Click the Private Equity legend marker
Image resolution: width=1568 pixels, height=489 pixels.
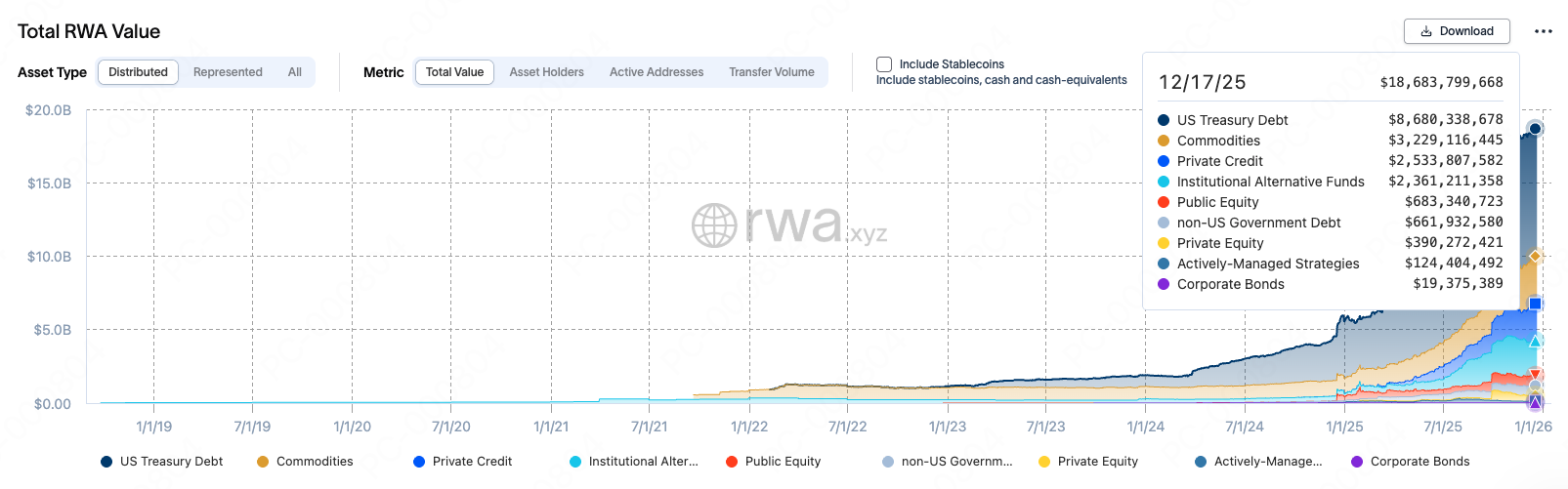tap(1044, 462)
